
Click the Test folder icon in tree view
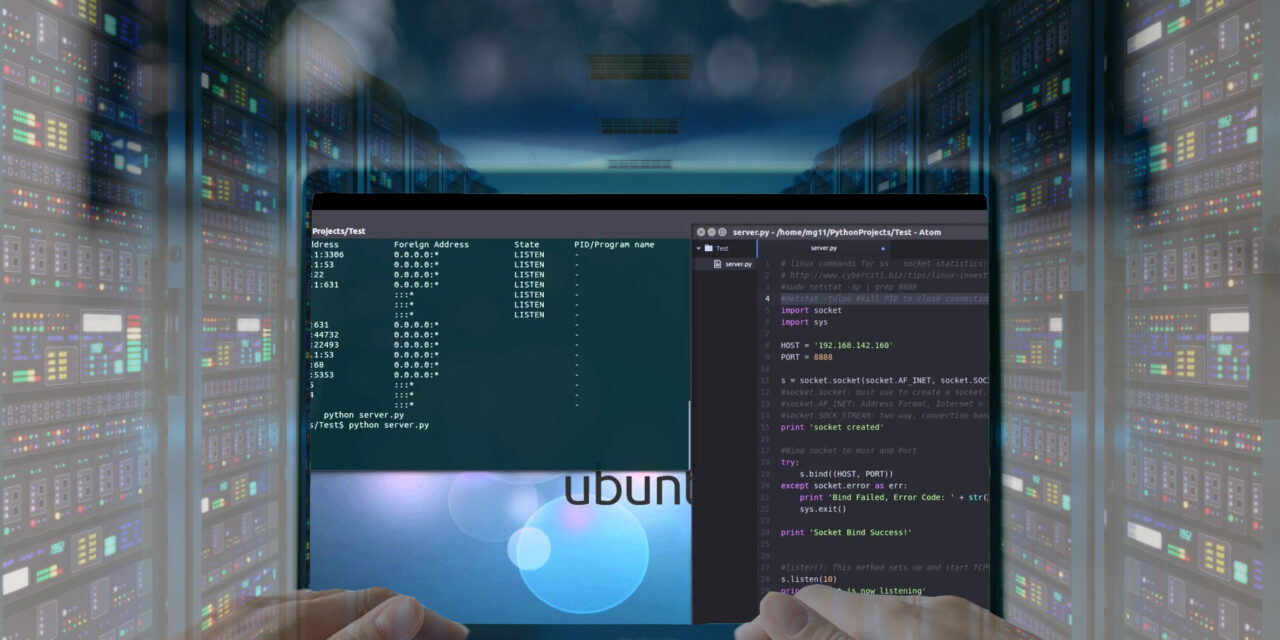pos(708,248)
